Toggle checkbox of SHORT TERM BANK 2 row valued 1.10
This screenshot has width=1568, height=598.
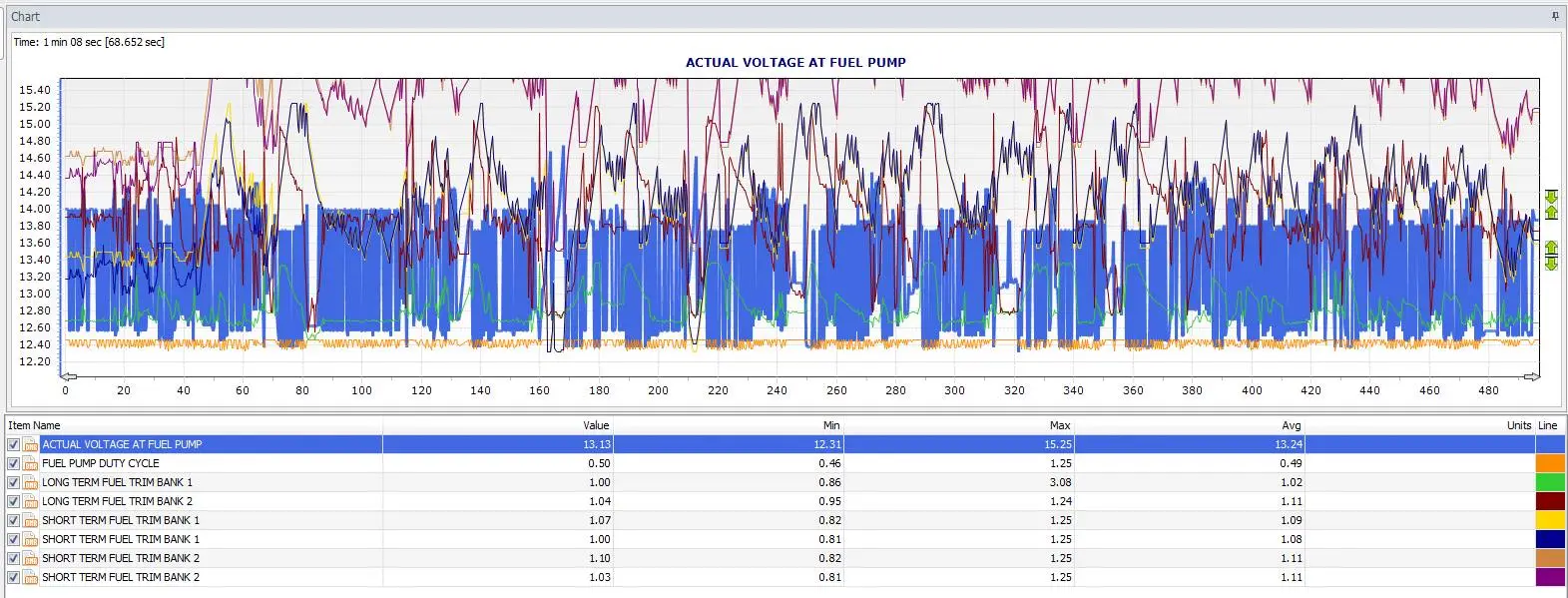click(13, 559)
